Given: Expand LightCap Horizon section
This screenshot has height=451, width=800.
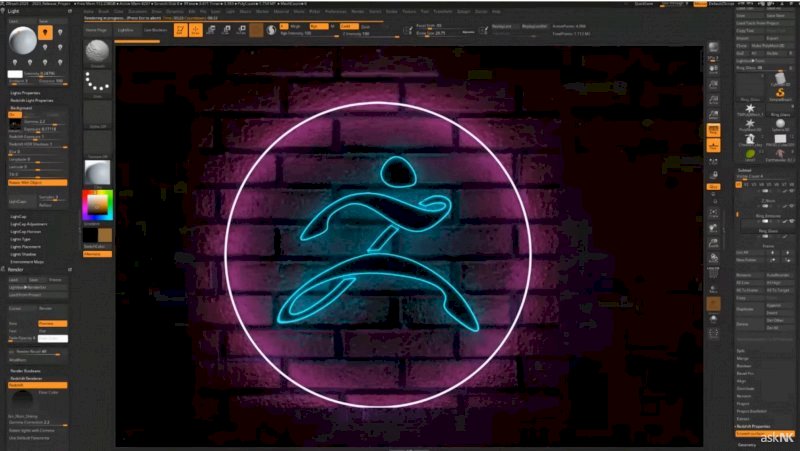Looking at the screenshot, I should (26, 232).
